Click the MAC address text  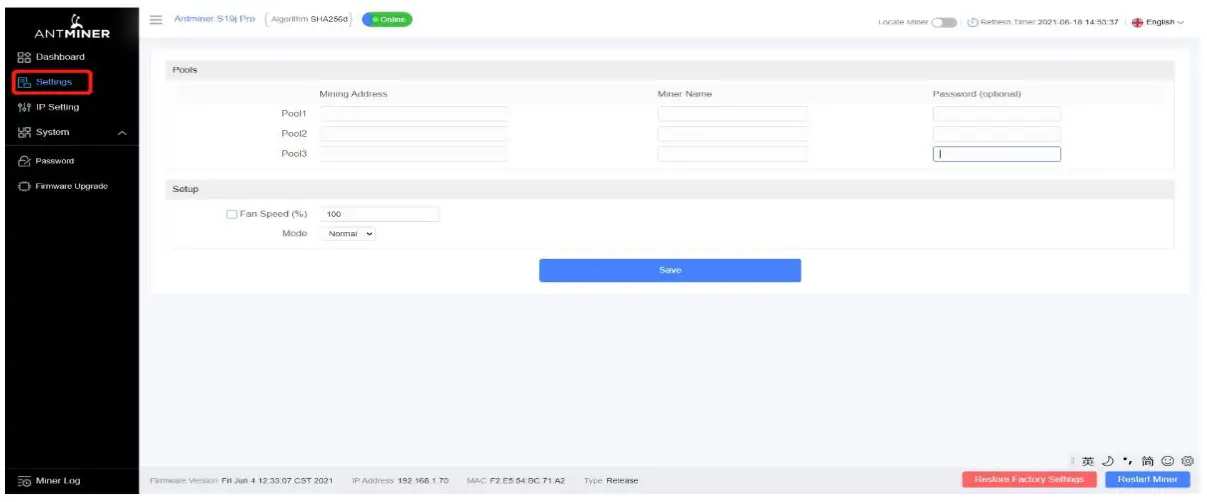516,481
